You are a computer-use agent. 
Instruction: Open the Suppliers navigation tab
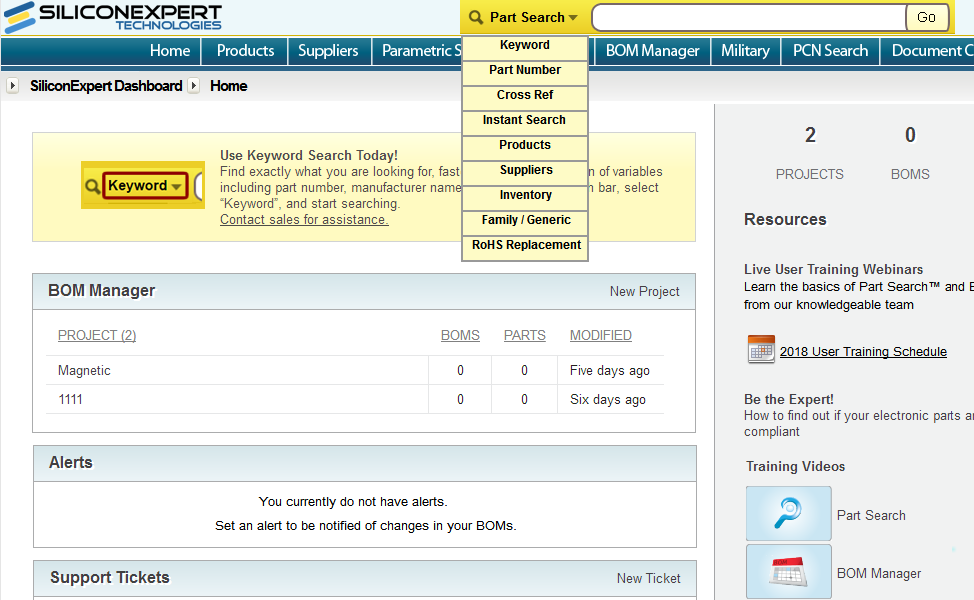pyautogui.click(x=328, y=51)
